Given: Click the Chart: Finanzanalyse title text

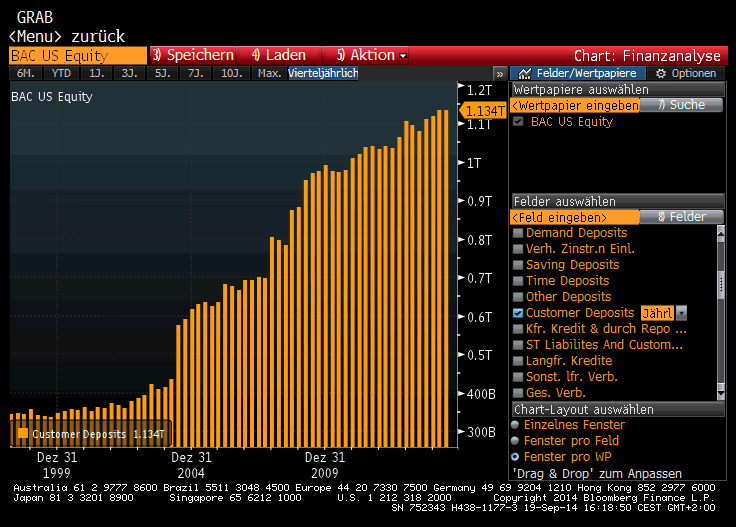Looking at the screenshot, I should (647, 56).
